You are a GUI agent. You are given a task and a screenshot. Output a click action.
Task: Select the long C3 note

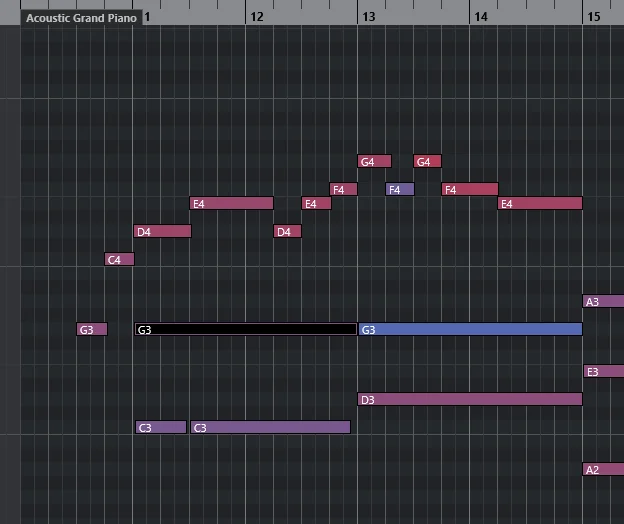(x=270, y=427)
